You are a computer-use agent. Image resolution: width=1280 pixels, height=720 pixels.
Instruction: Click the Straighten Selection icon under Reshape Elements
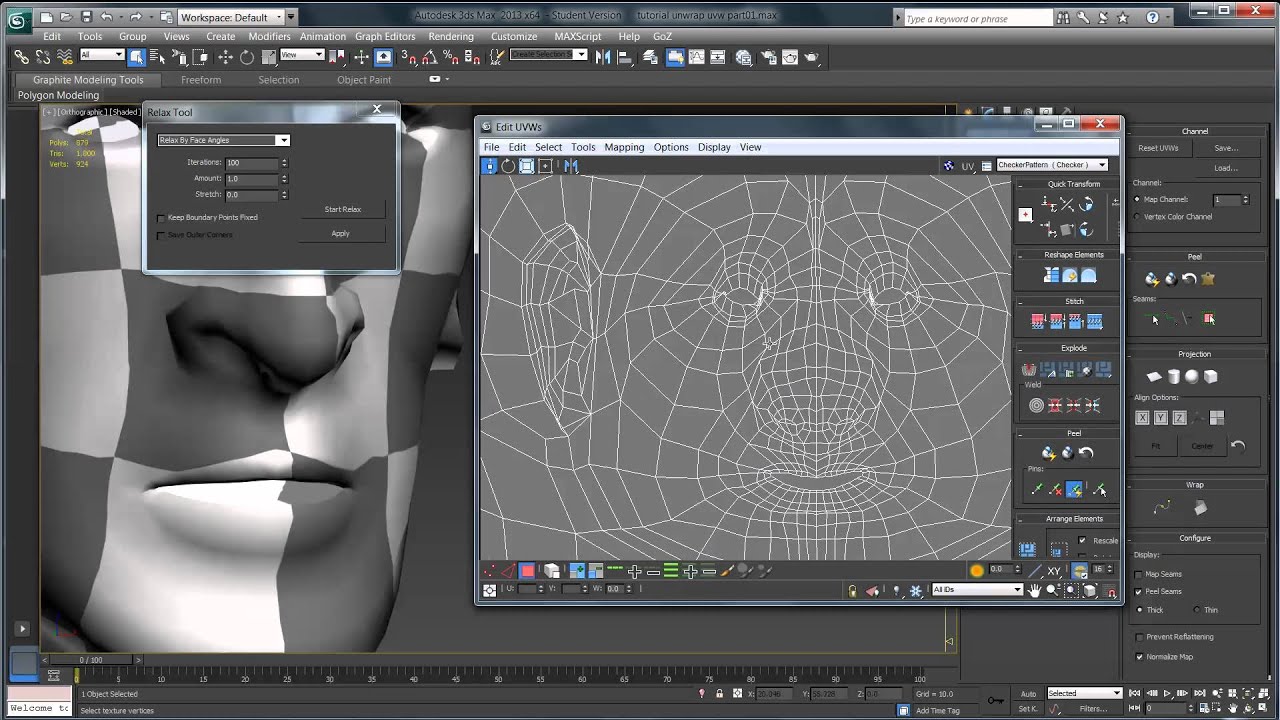pos(1052,276)
